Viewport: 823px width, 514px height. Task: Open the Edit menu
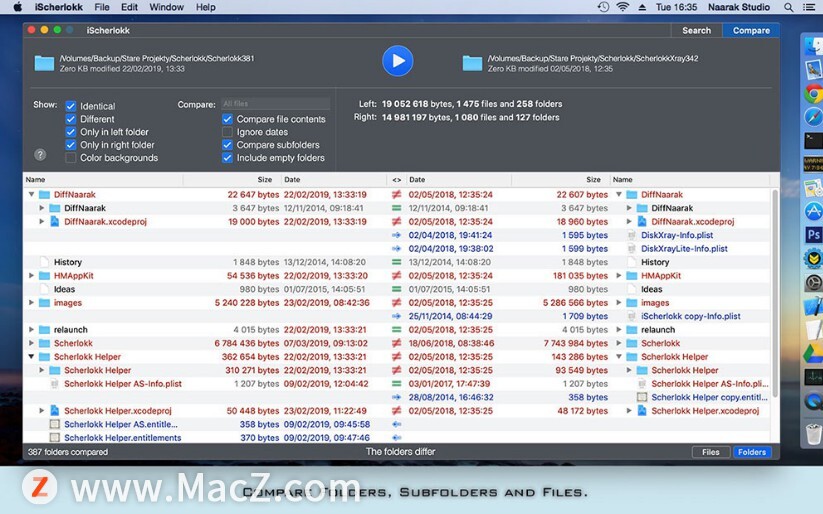pos(129,7)
